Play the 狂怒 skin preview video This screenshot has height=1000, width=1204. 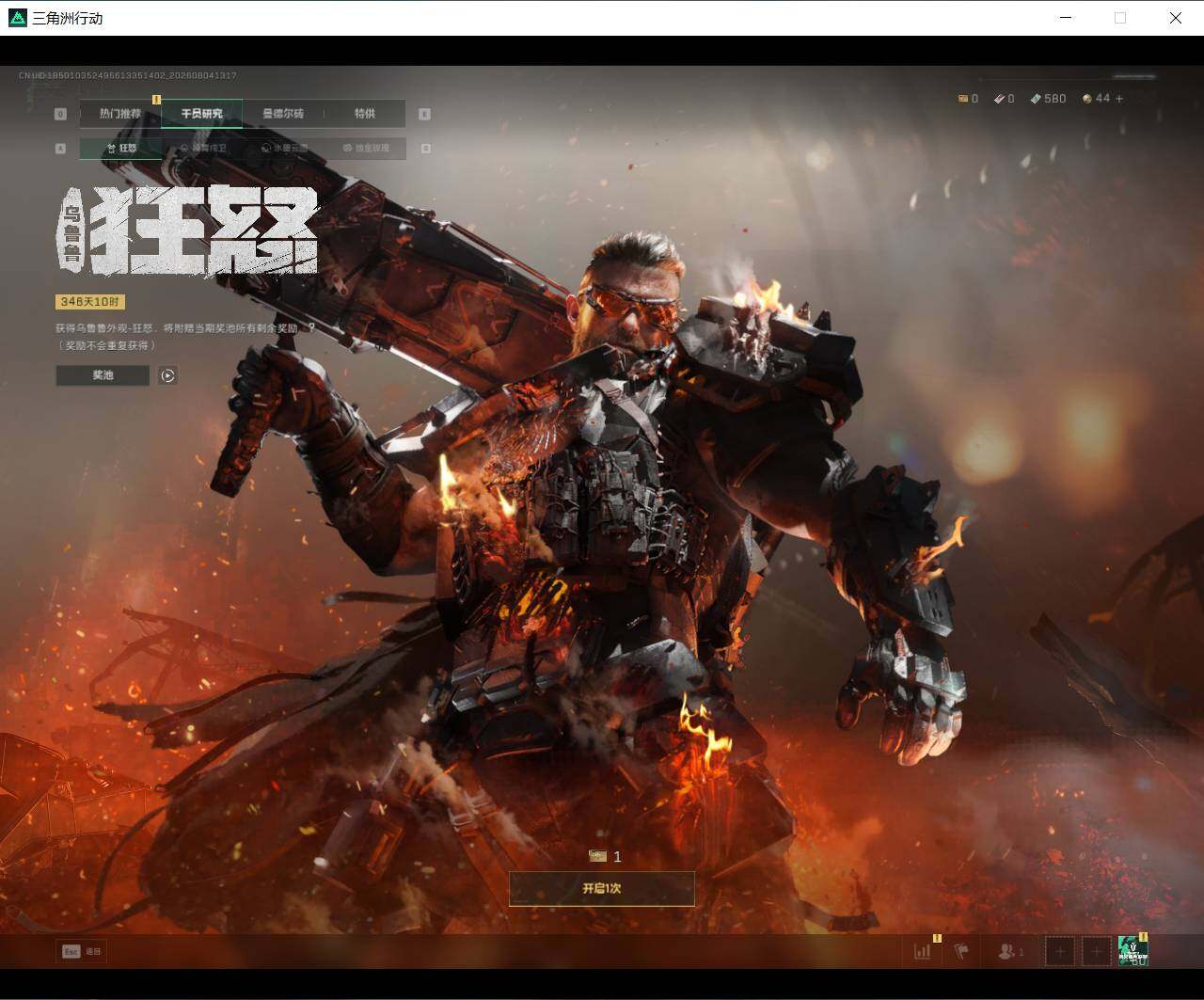point(167,375)
